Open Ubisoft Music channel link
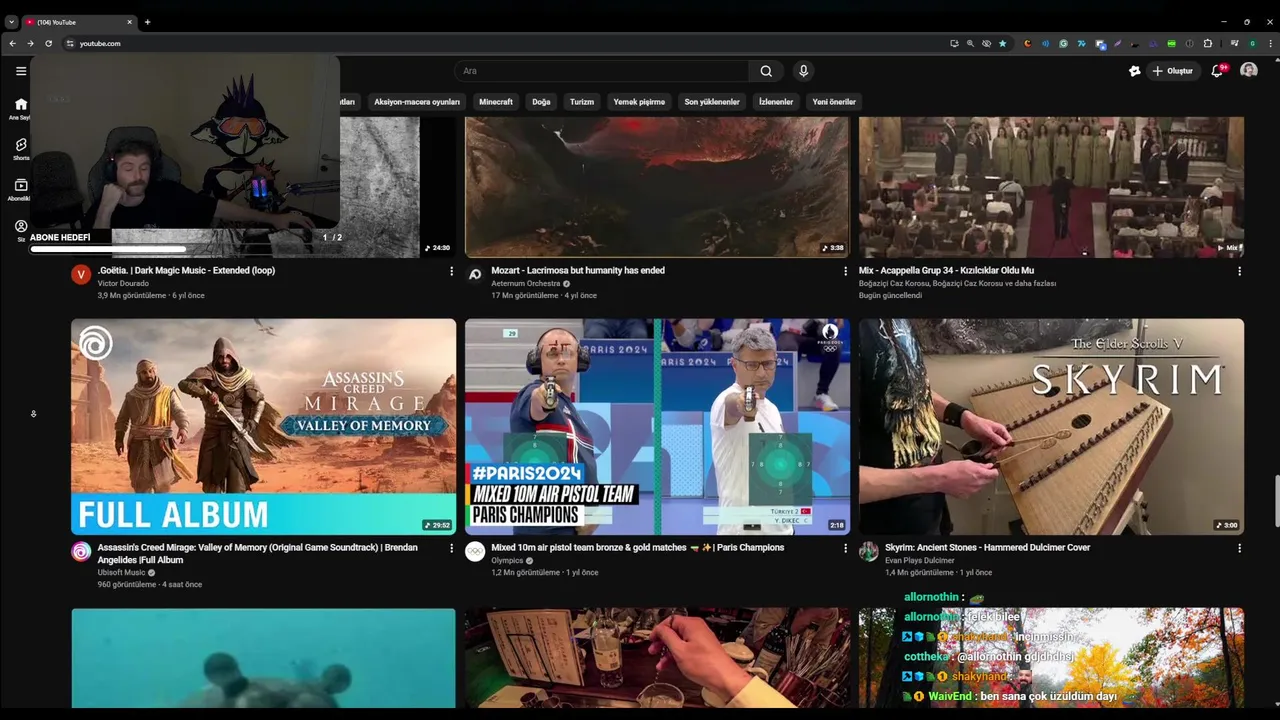The height and width of the screenshot is (720, 1280). click(x=121, y=573)
